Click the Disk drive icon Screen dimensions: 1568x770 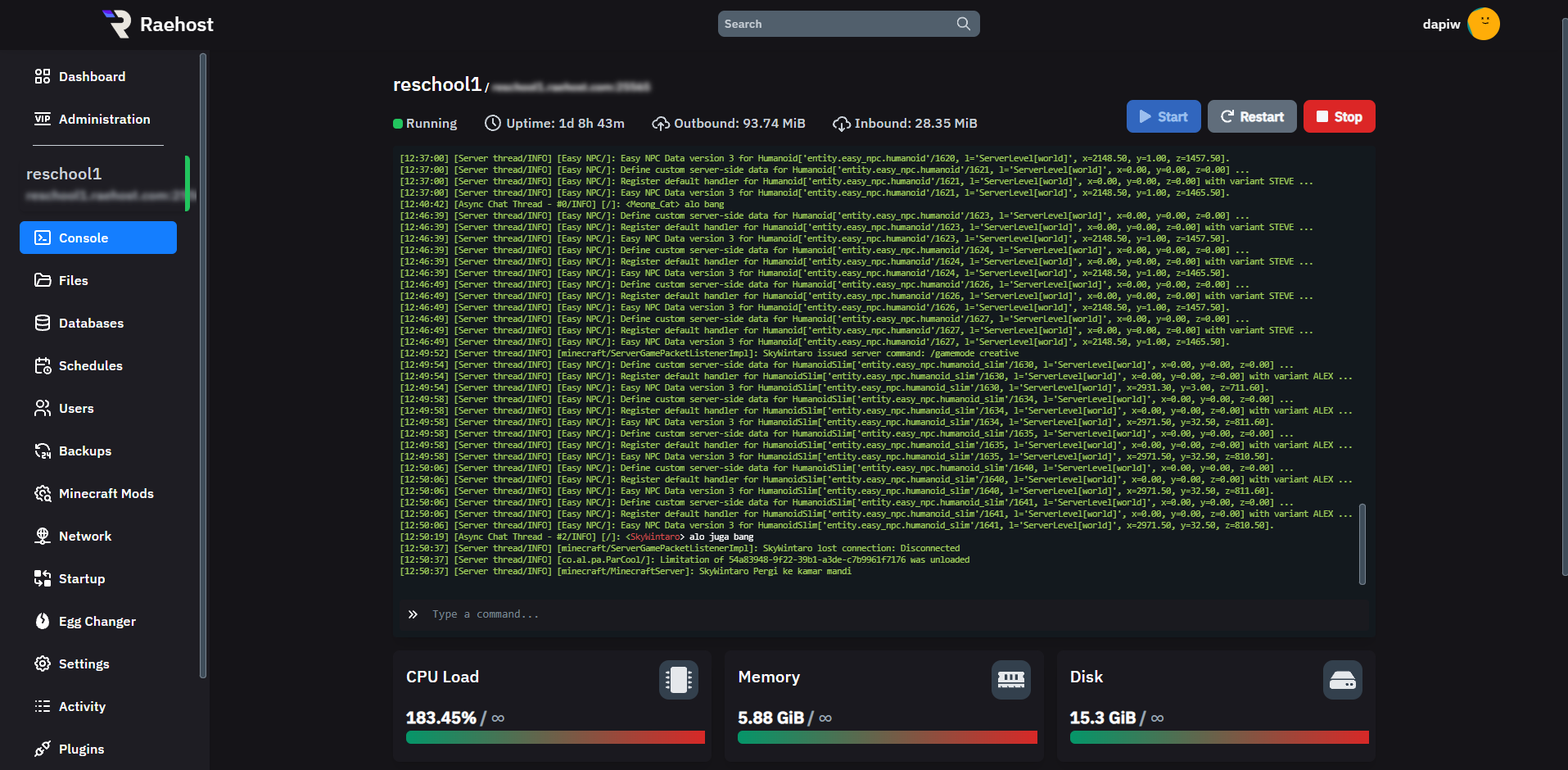[x=1342, y=680]
